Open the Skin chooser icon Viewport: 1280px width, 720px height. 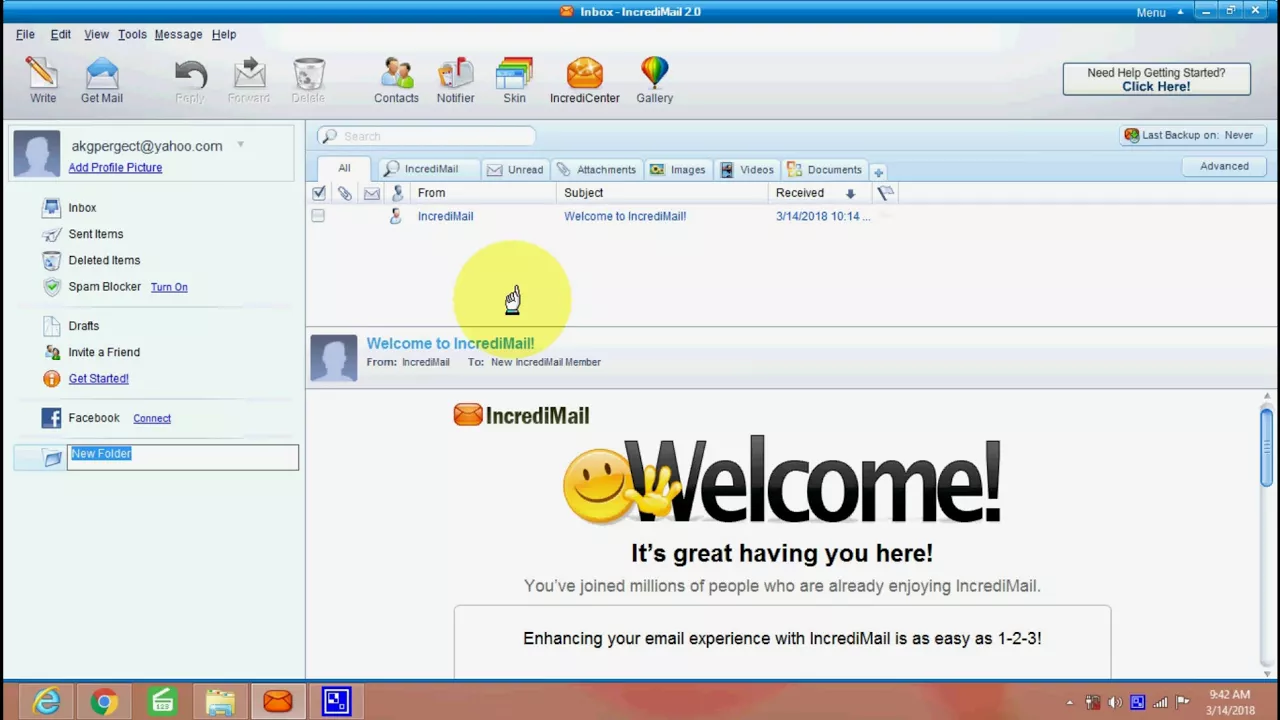click(514, 80)
